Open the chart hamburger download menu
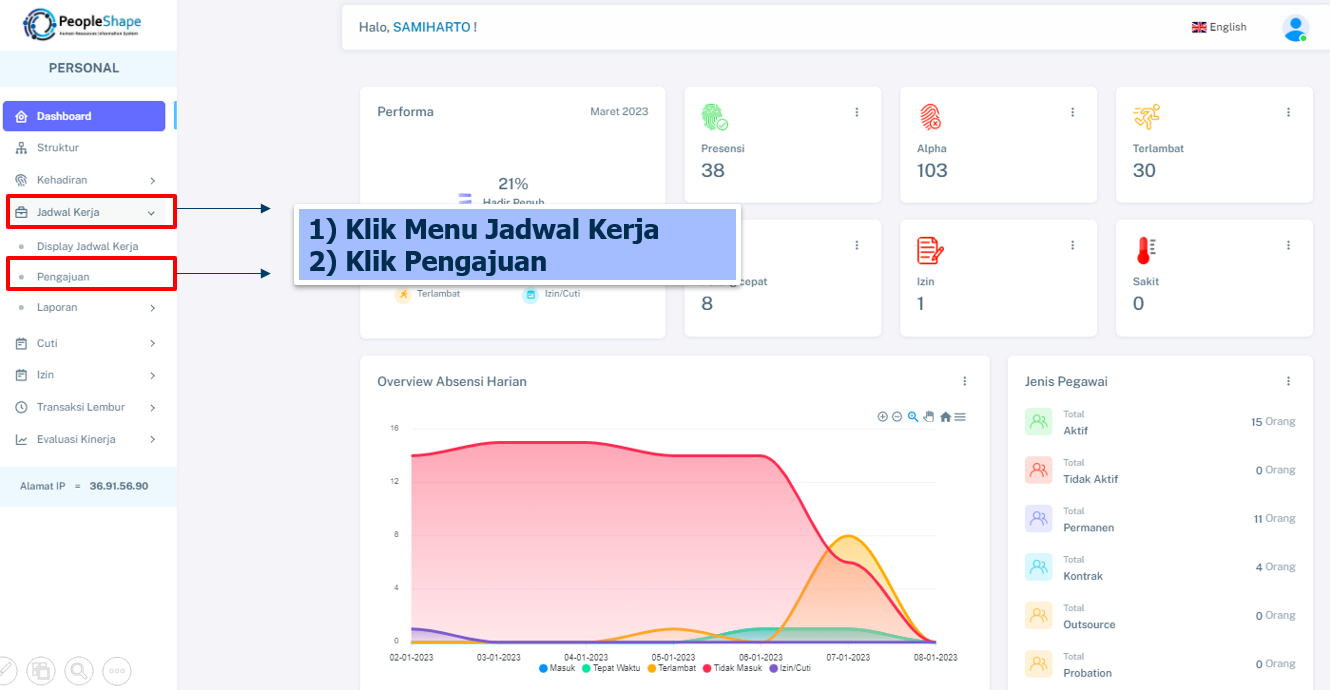This screenshot has width=1330, height=690. (x=960, y=417)
